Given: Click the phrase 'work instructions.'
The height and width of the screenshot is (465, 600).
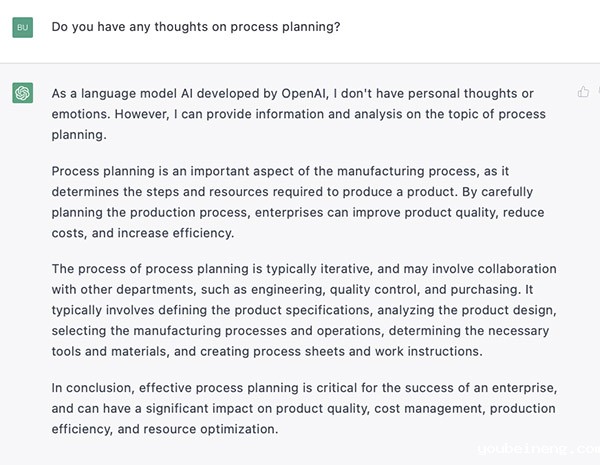Looking at the screenshot, I should point(429,351).
